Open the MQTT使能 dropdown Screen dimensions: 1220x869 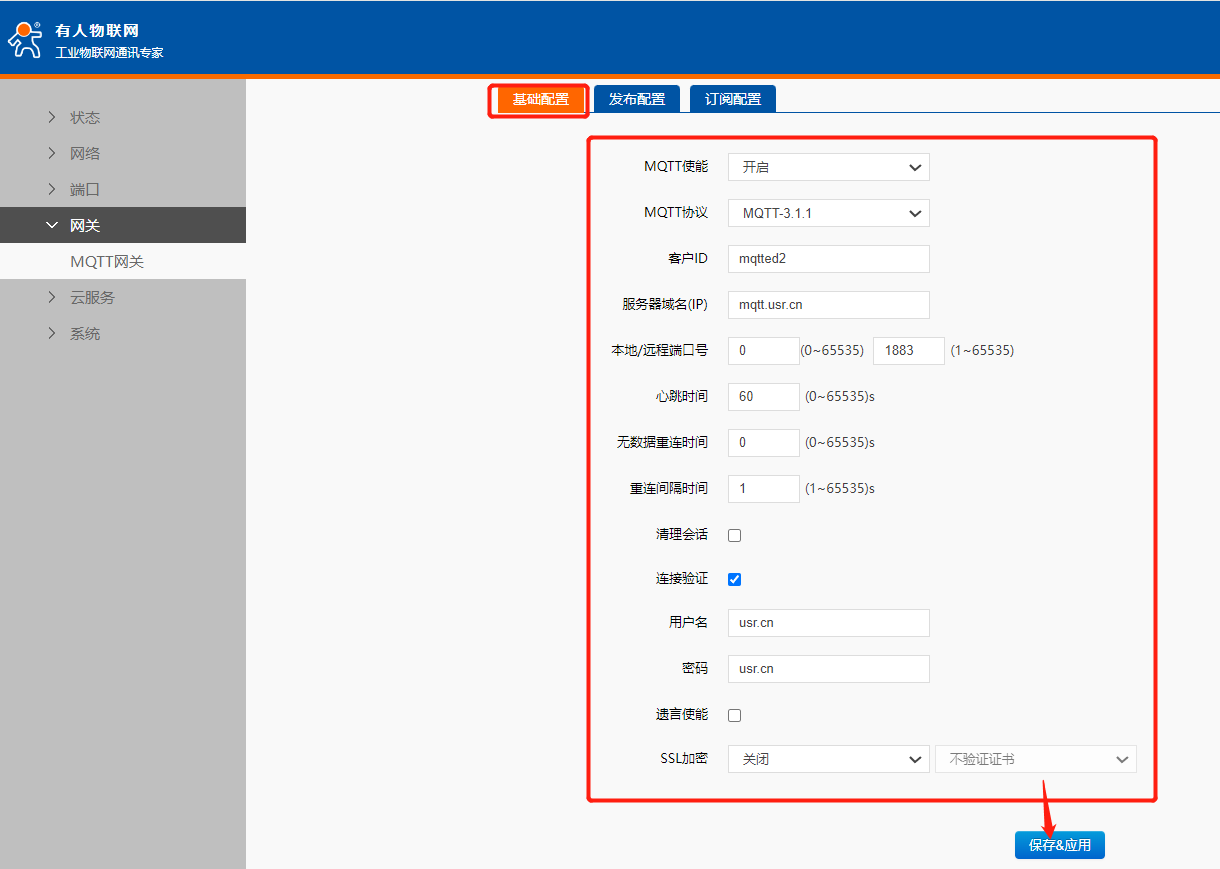click(828, 167)
